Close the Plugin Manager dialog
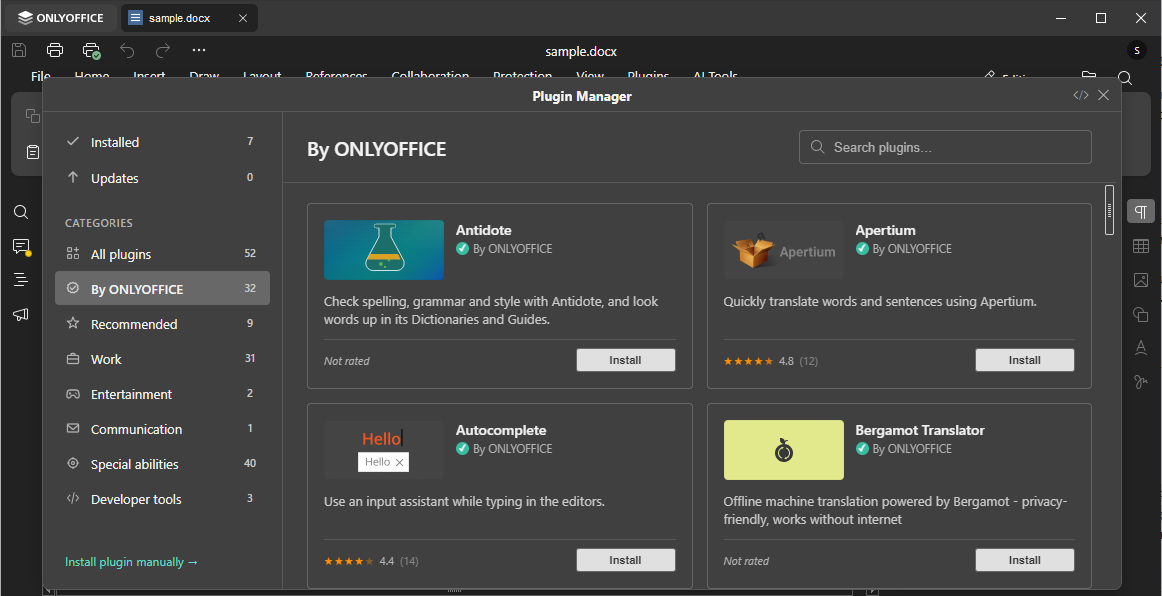 pos(1103,96)
